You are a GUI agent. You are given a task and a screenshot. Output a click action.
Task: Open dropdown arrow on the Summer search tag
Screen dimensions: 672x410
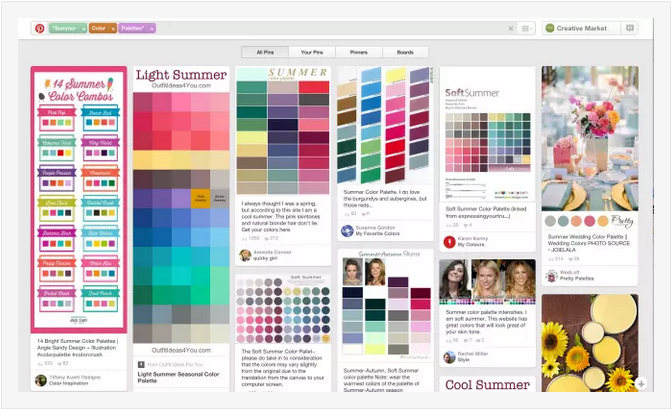tap(83, 29)
